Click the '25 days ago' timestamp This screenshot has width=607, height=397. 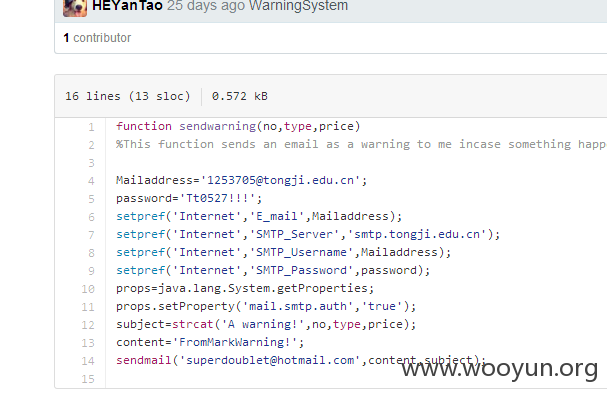[206, 6]
